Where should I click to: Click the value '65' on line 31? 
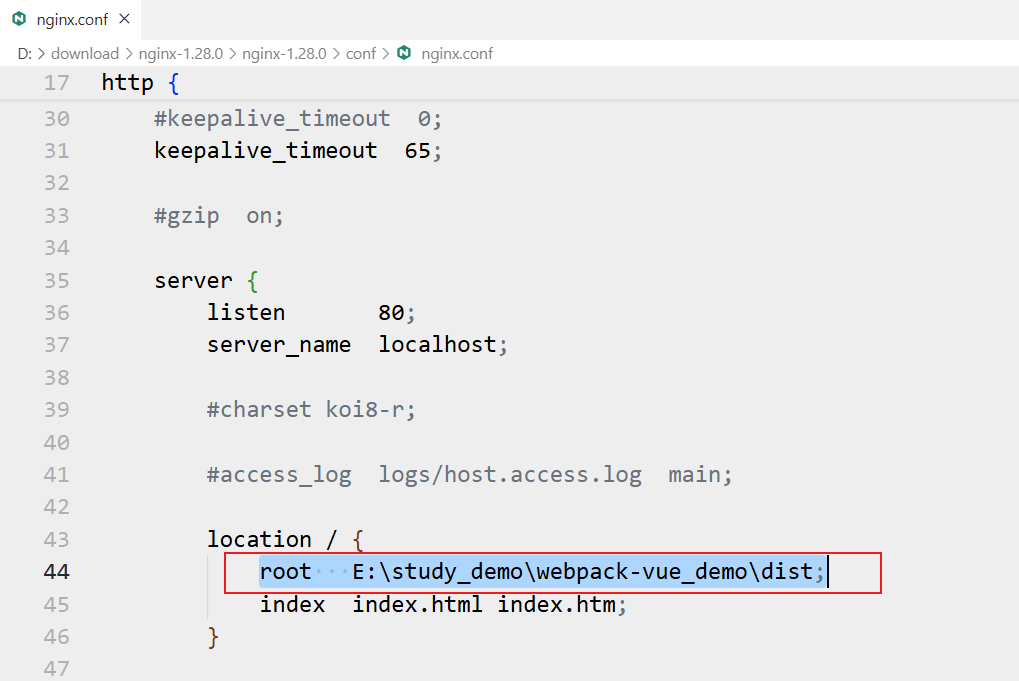pos(417,151)
